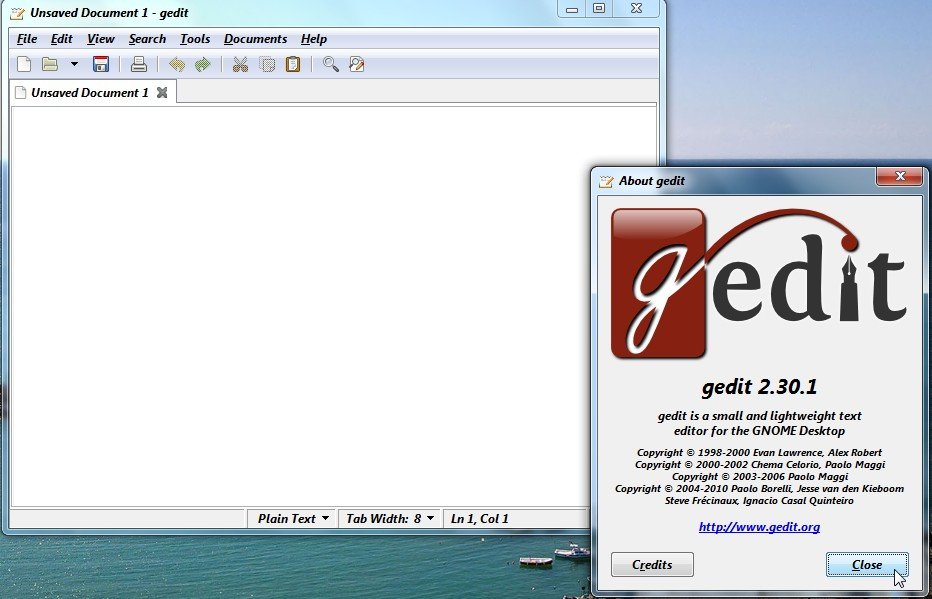Open the Documents menu

[x=255, y=39]
